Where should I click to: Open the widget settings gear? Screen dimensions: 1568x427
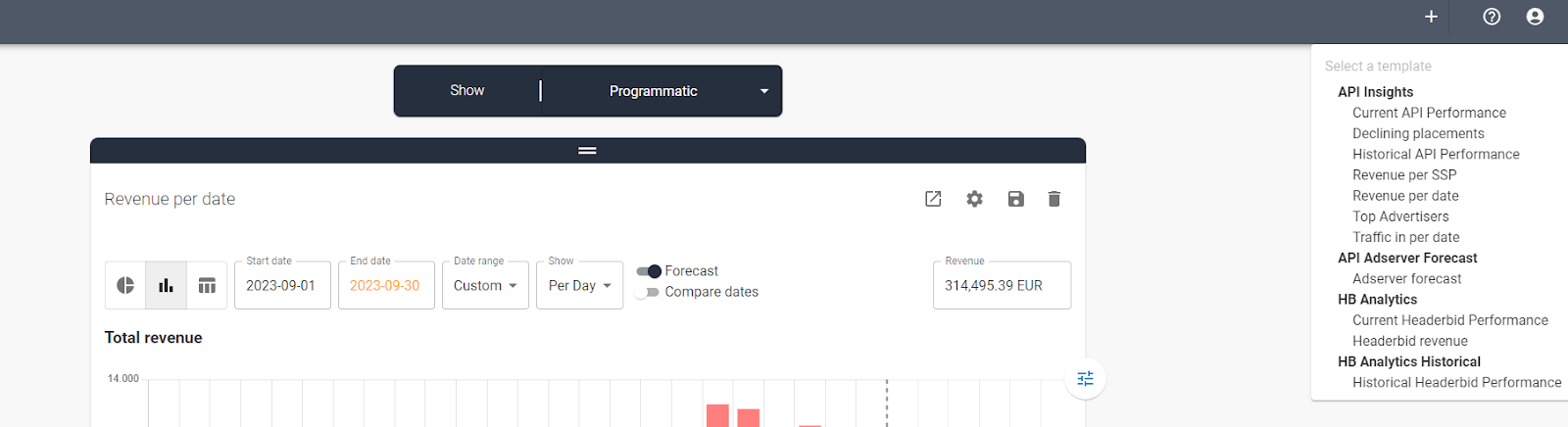click(x=974, y=199)
